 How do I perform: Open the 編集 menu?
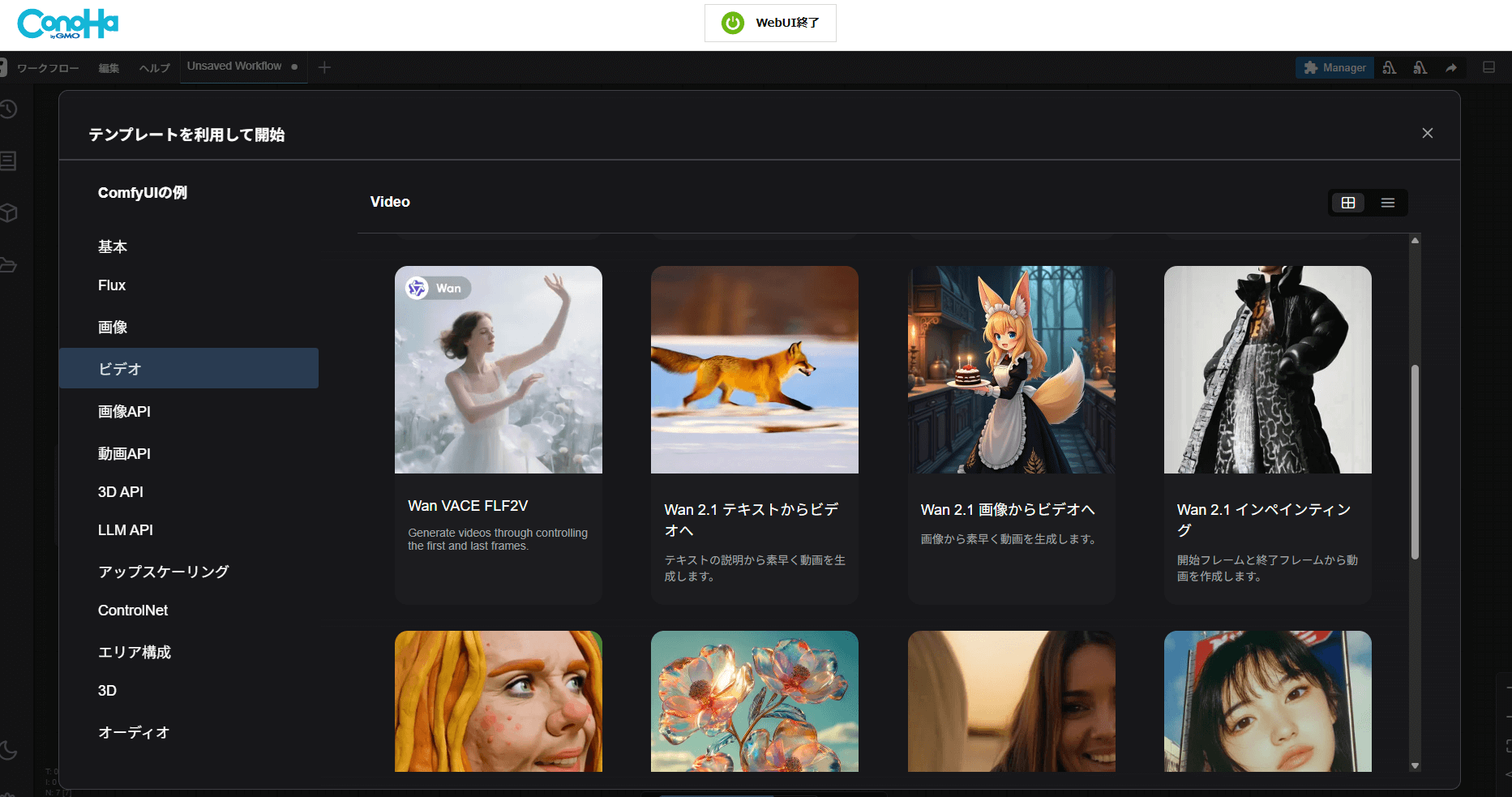[x=109, y=68]
